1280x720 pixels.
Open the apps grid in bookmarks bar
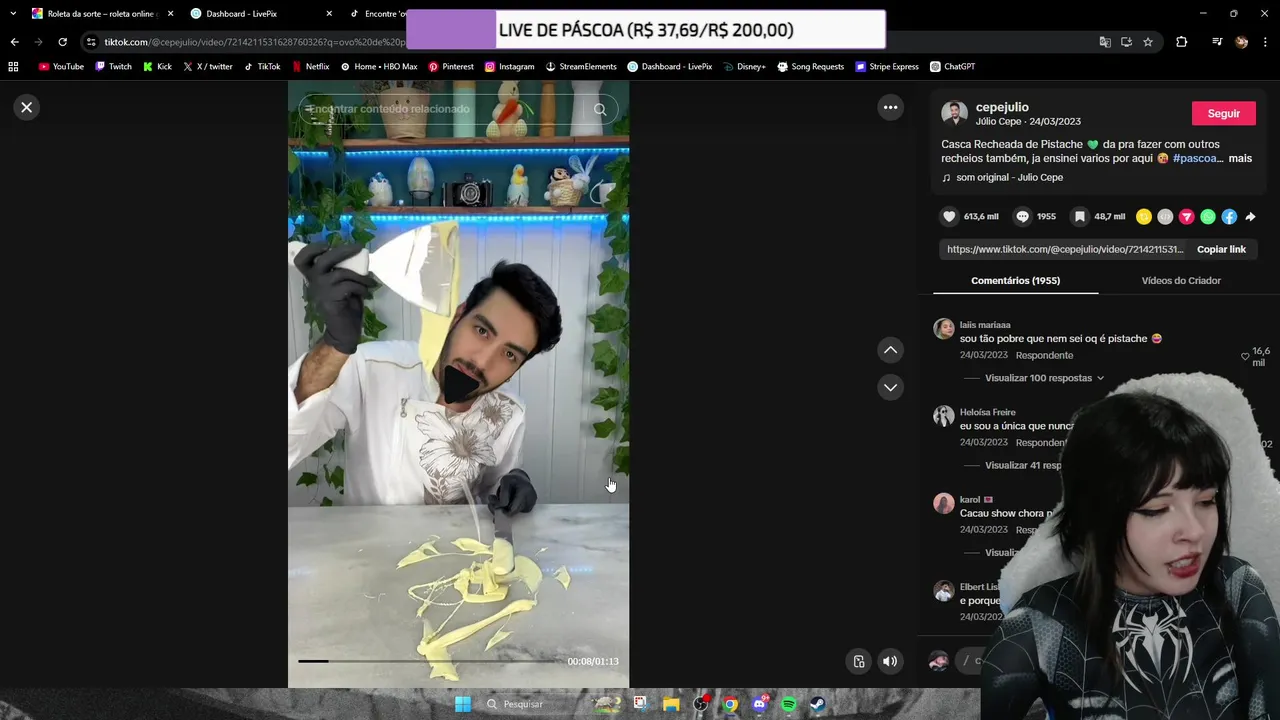[13, 67]
